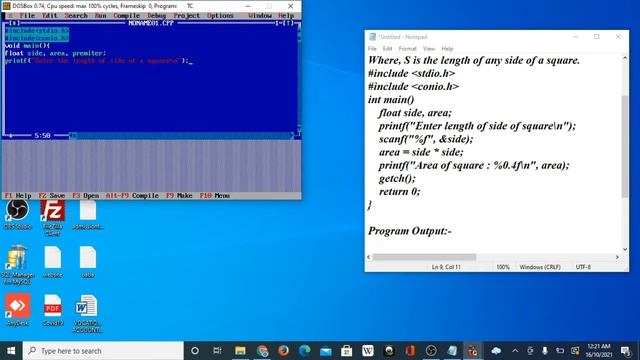This screenshot has width=640, height=360.
Task: Switch to DOSBox in taskbar
Action: [x=473, y=351]
